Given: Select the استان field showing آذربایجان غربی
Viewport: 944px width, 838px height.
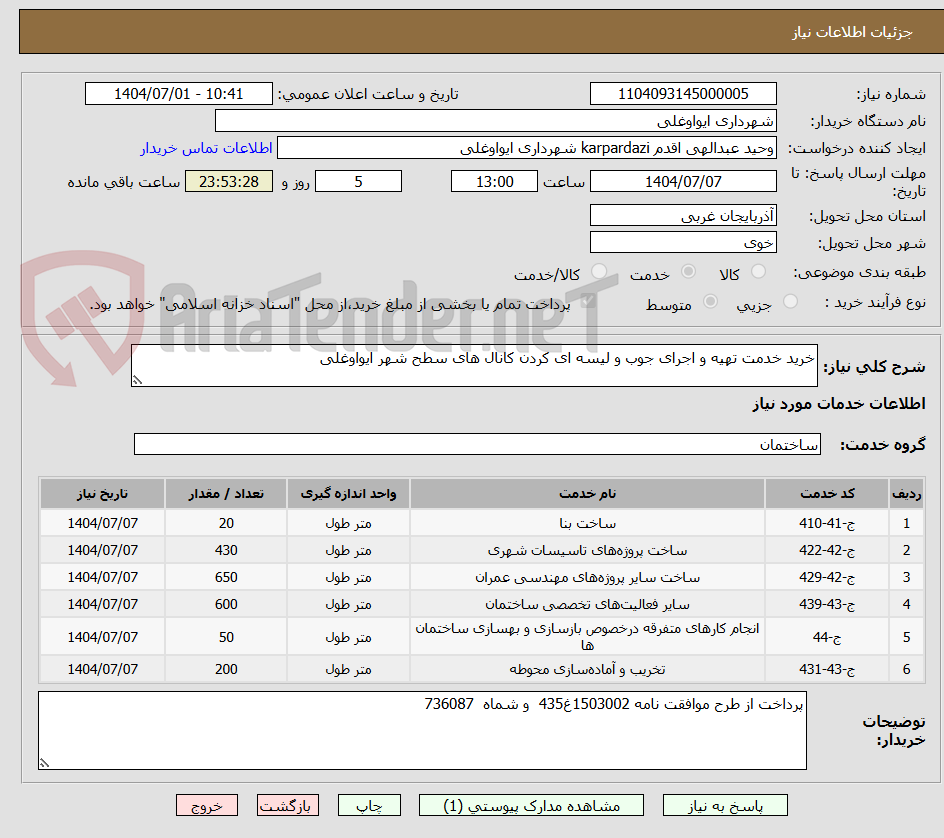Looking at the screenshot, I should [x=683, y=214].
